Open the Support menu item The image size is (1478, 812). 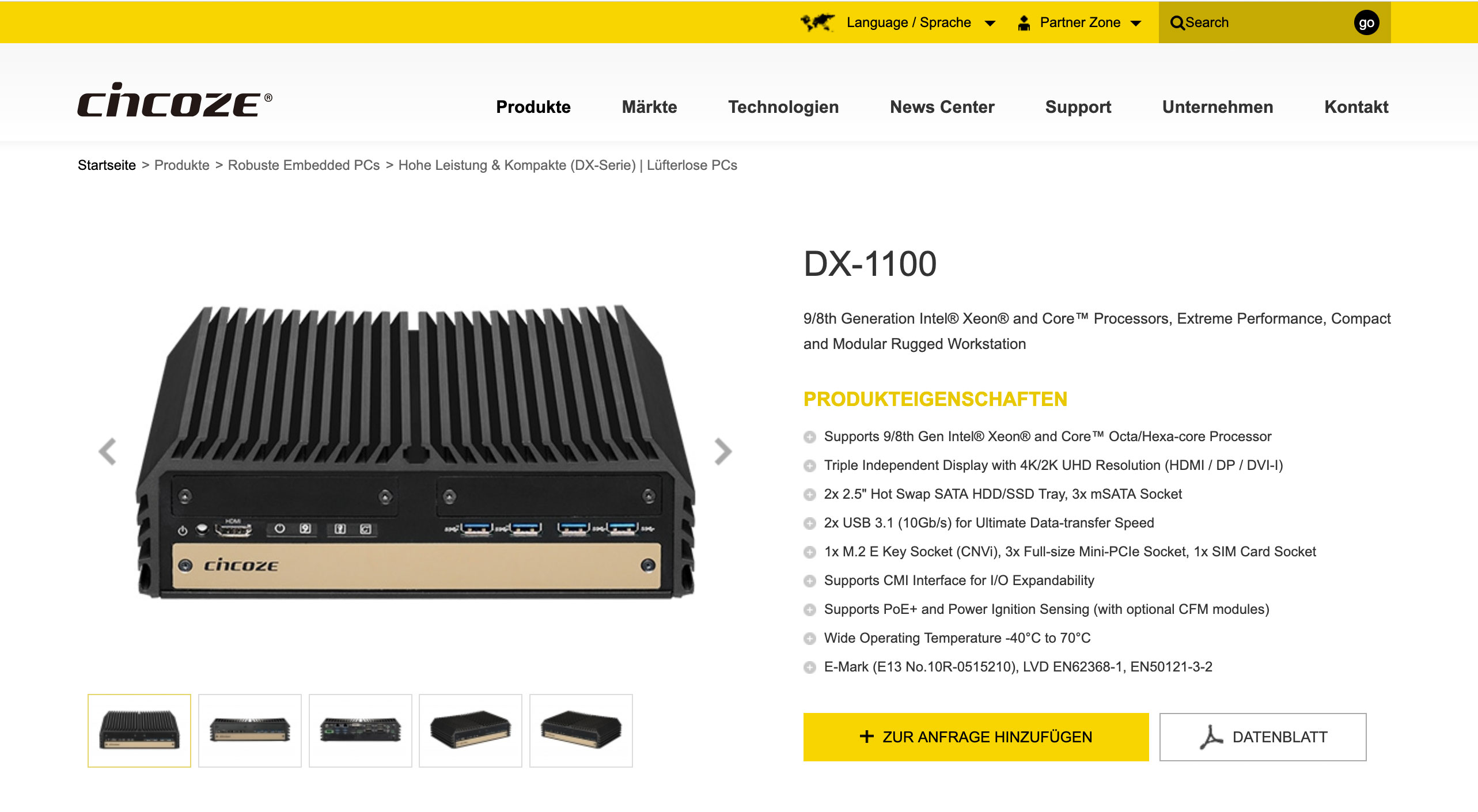[x=1078, y=107]
